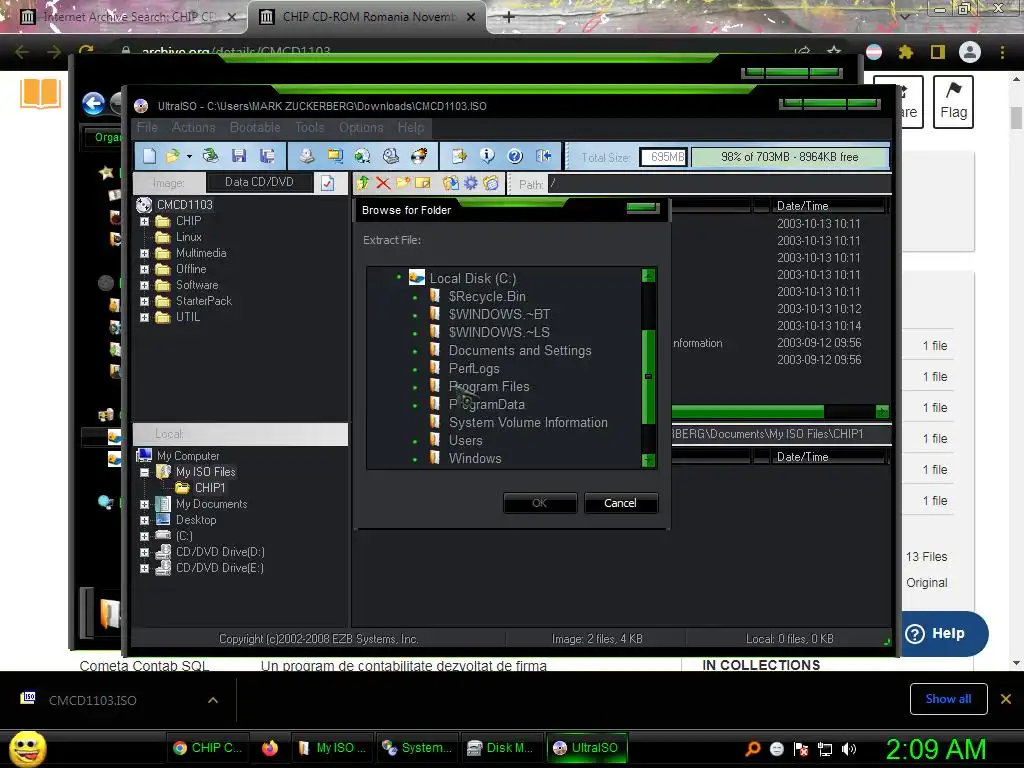Expand the StarterPack folder node
The image size is (1024, 768).
tap(144, 301)
